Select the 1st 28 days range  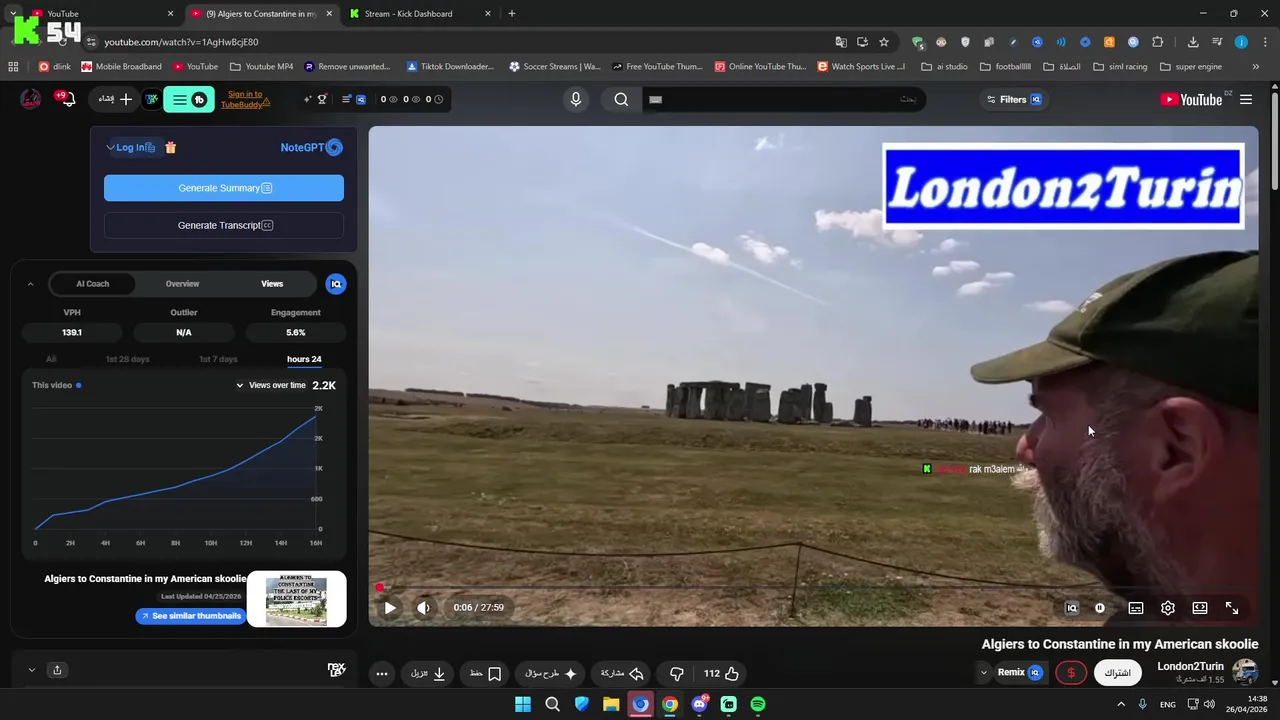[x=128, y=359]
